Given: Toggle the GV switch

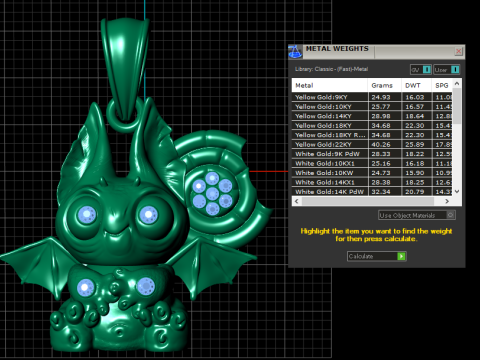Looking at the screenshot, I should point(421,70).
